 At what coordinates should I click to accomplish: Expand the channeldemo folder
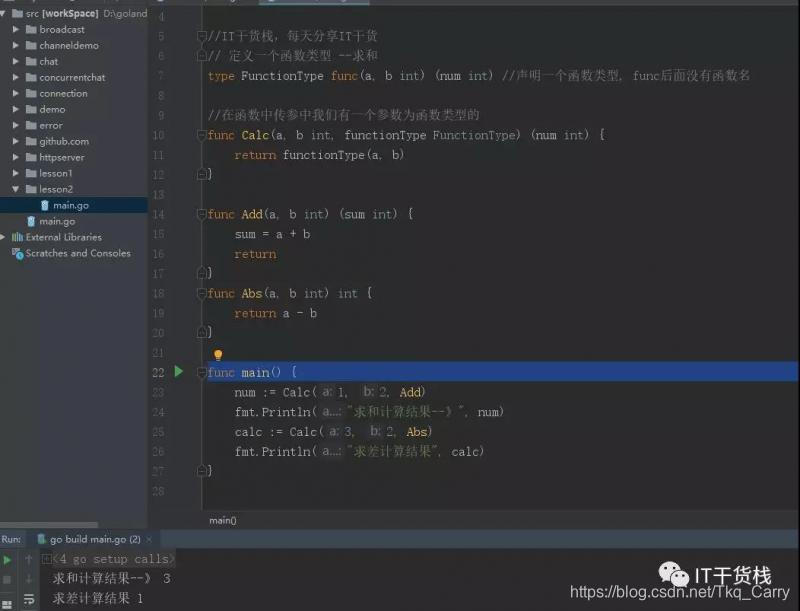pyautogui.click(x=16, y=45)
